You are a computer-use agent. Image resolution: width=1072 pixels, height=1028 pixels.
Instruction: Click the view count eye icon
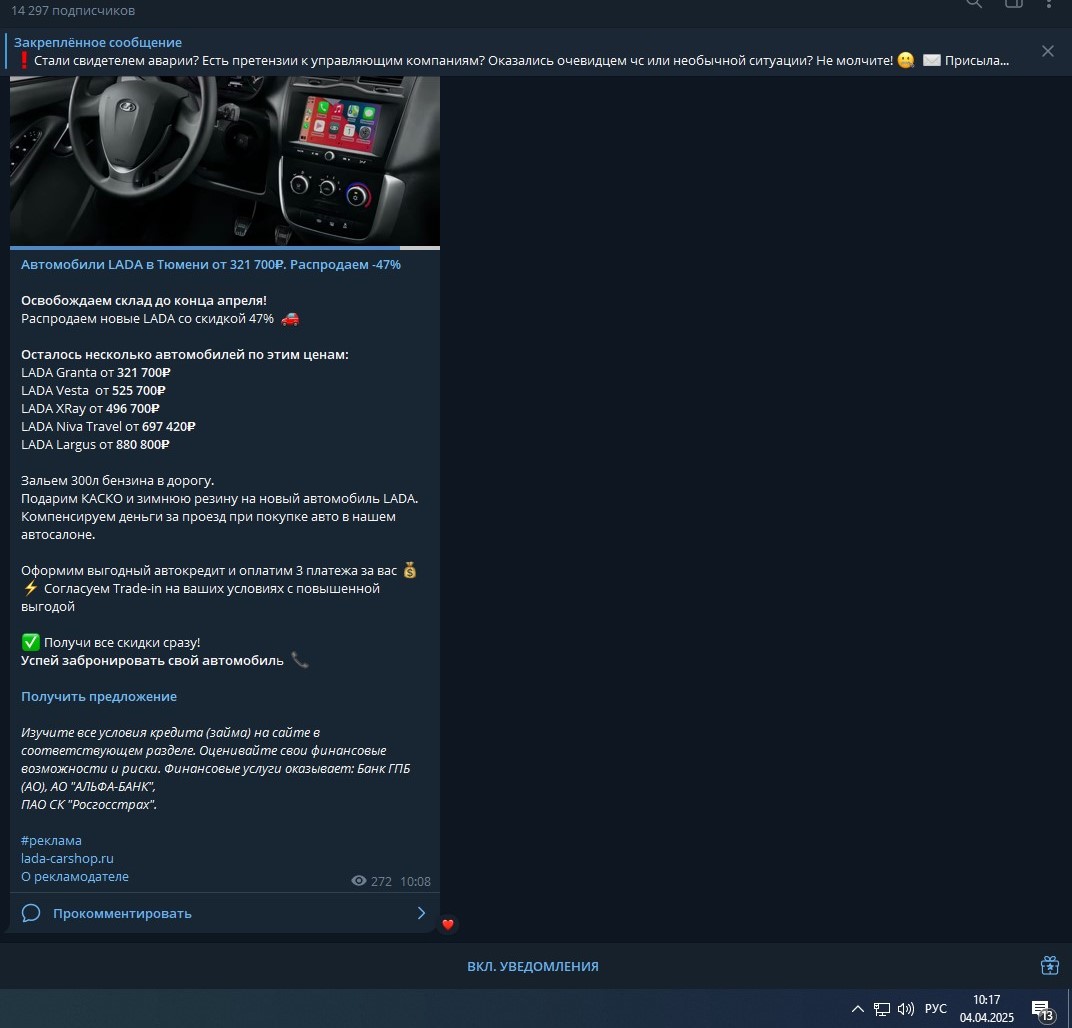(358, 881)
